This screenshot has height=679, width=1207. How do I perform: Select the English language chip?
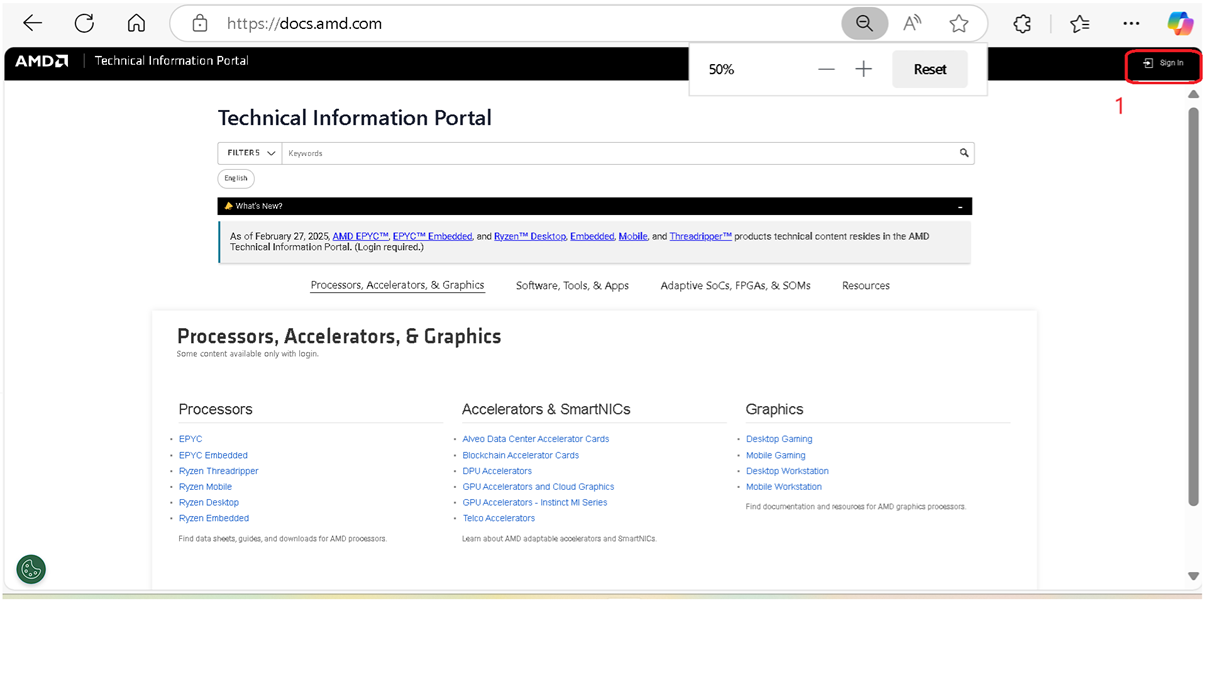tap(236, 178)
